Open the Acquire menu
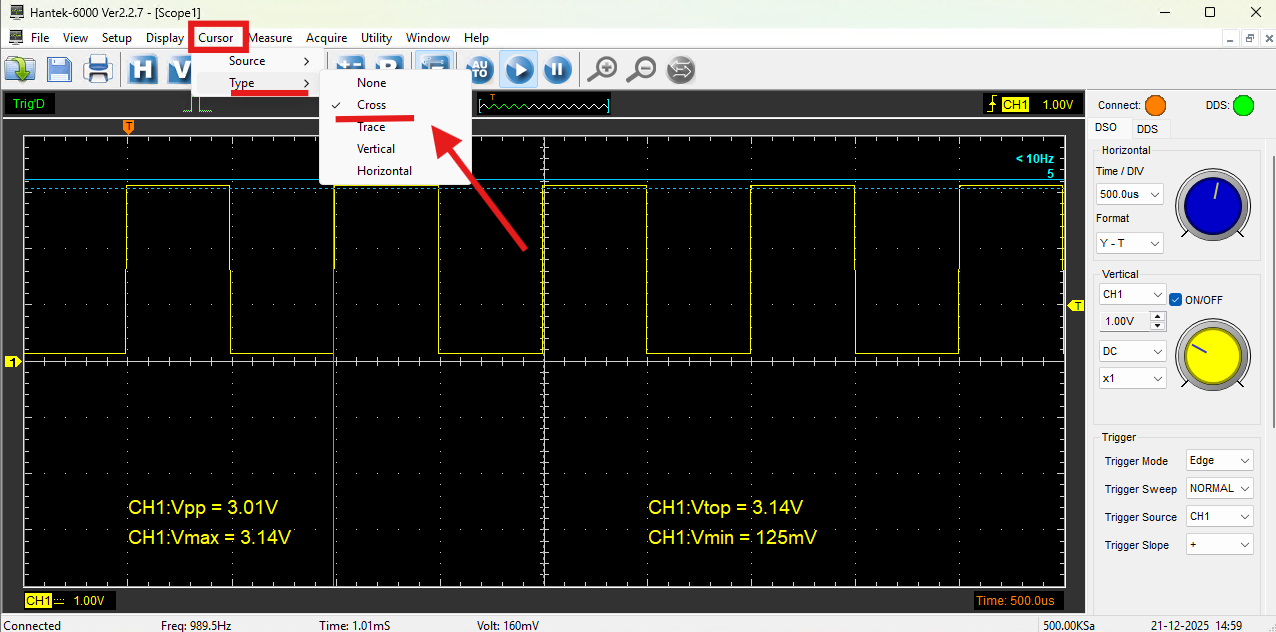1276x632 pixels. tap(327, 38)
